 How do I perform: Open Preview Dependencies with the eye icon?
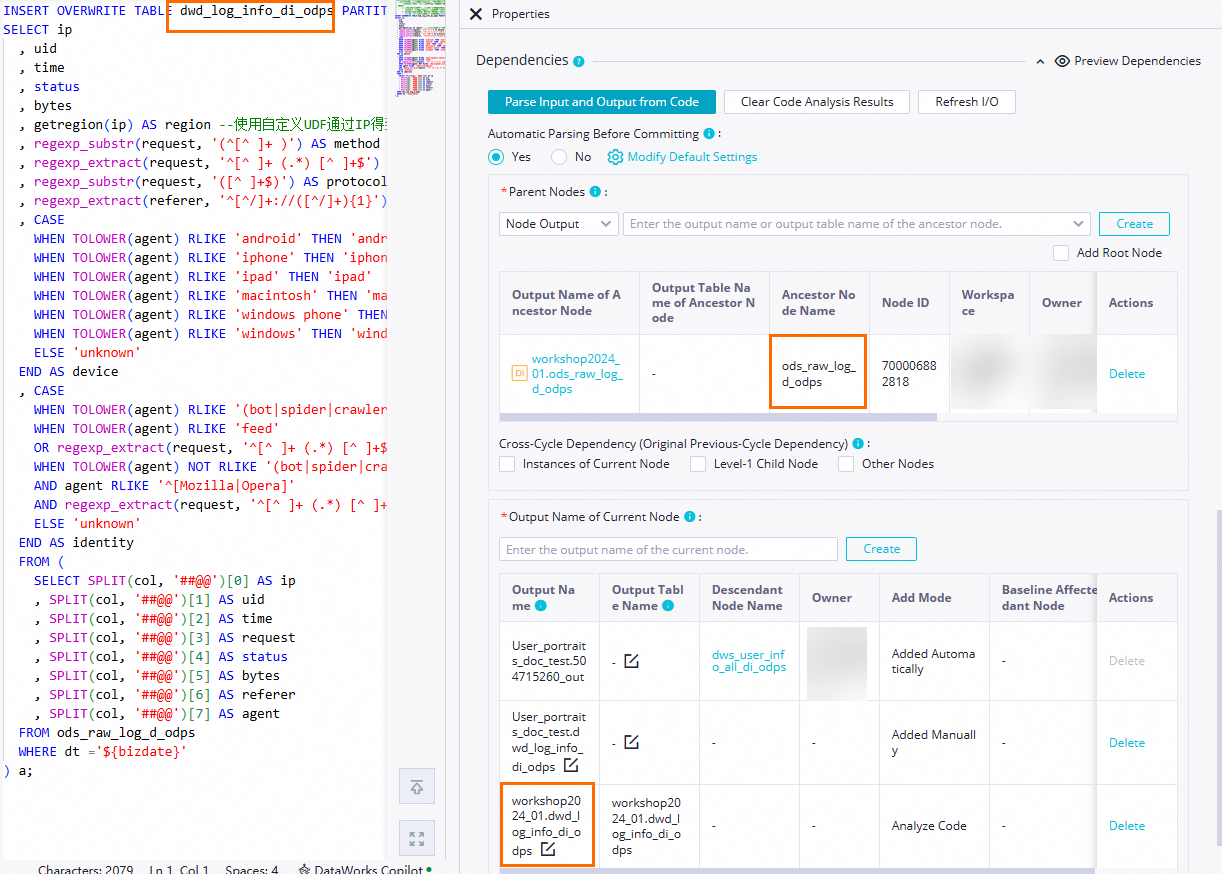(1062, 61)
